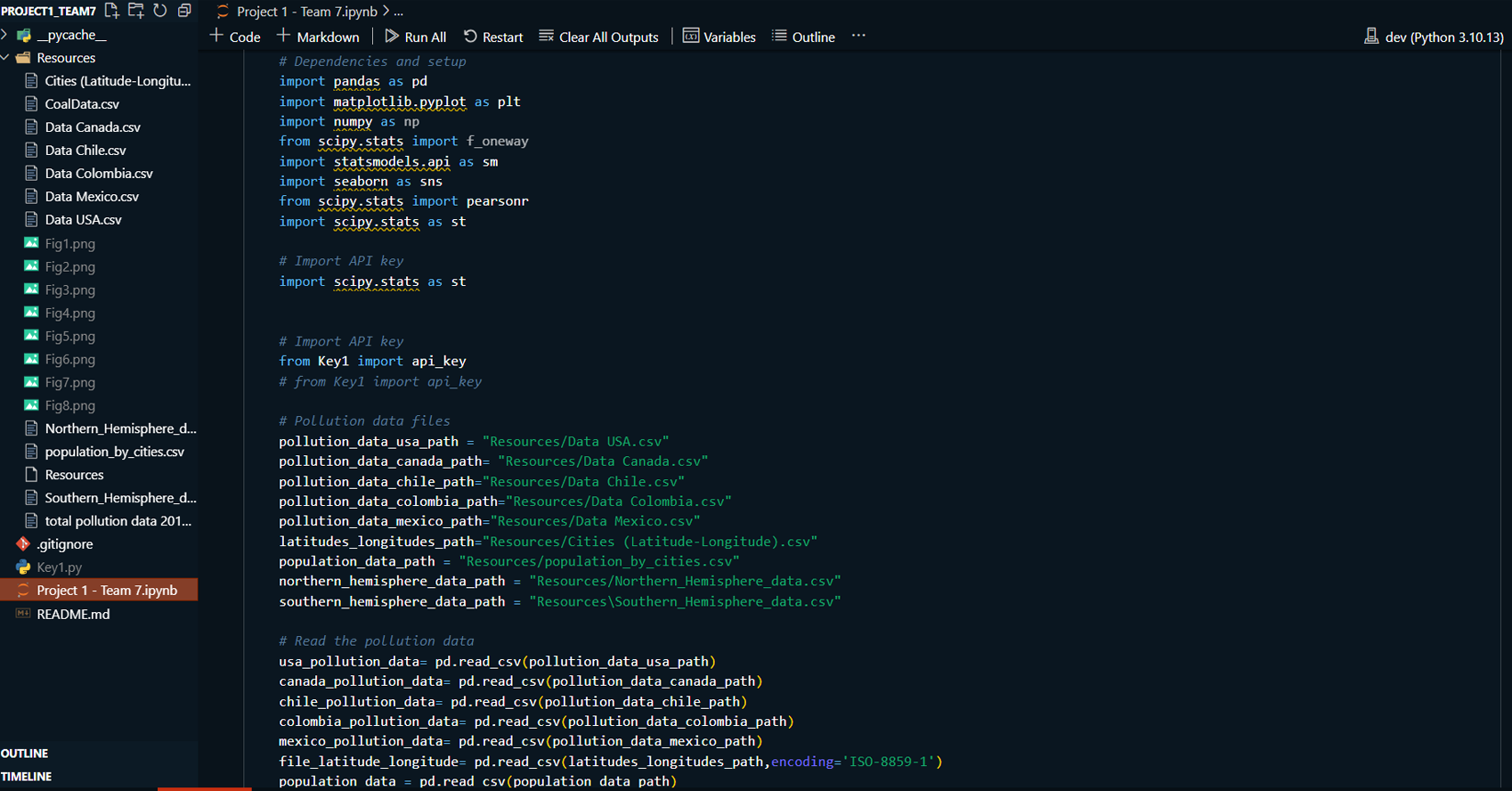The height and width of the screenshot is (791, 1512).
Task: Refresh the explorer file tree
Action: pos(160,11)
